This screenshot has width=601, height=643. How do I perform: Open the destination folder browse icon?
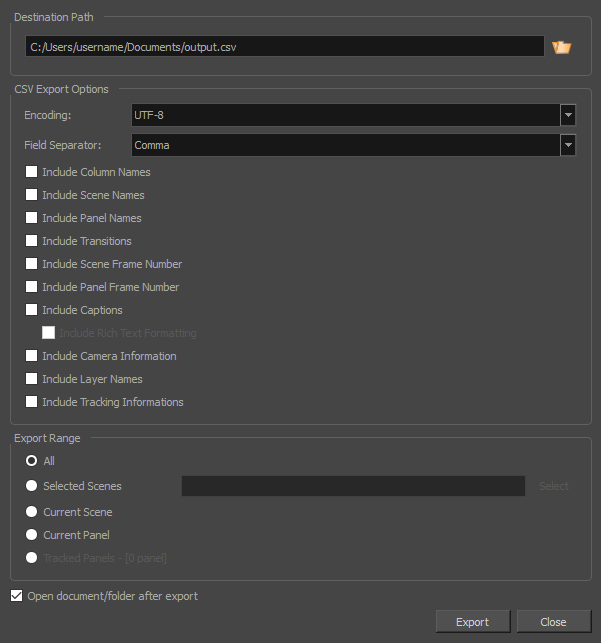pyautogui.click(x=561, y=47)
